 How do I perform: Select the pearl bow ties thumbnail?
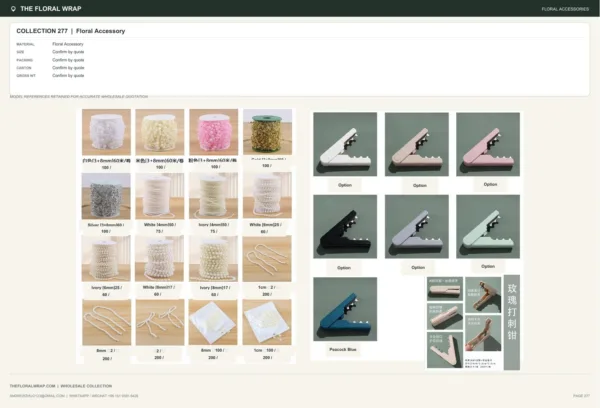coord(160,322)
